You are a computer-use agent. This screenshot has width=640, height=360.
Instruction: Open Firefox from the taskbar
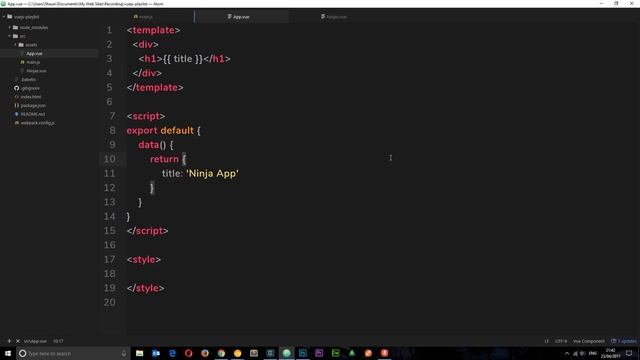coord(205,353)
